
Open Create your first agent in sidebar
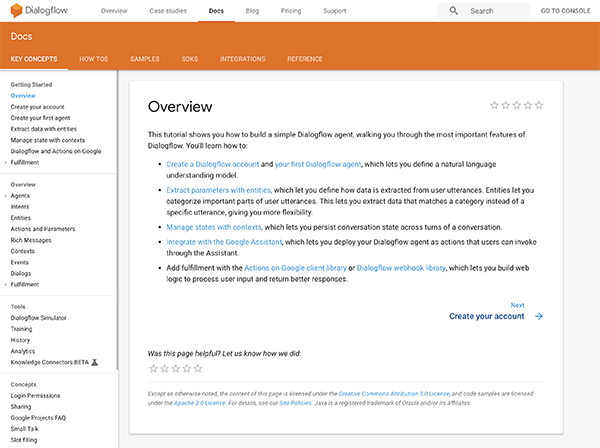pos(40,118)
